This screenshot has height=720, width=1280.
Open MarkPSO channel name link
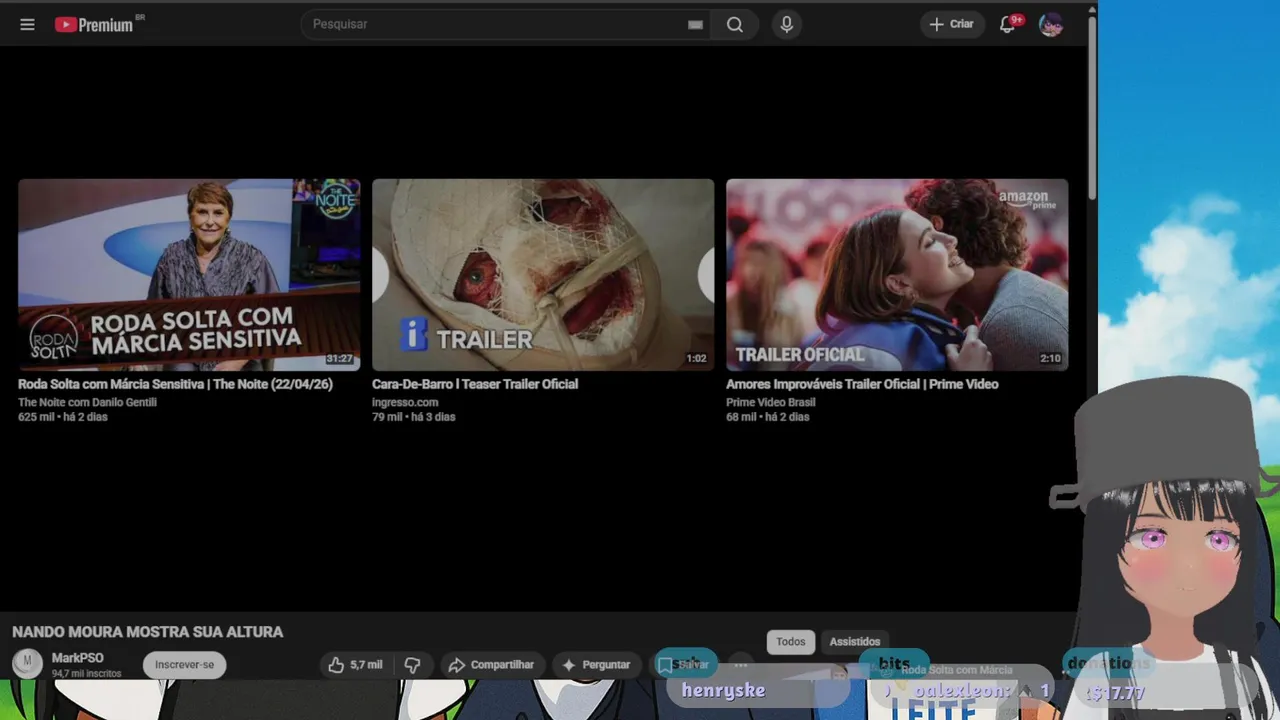tap(77, 658)
